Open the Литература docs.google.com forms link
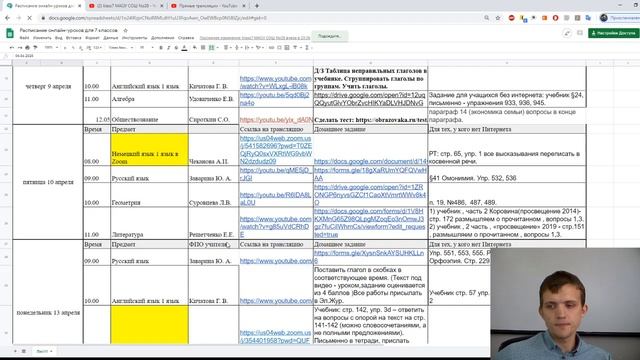The width and height of the screenshot is (640, 360). (370, 223)
